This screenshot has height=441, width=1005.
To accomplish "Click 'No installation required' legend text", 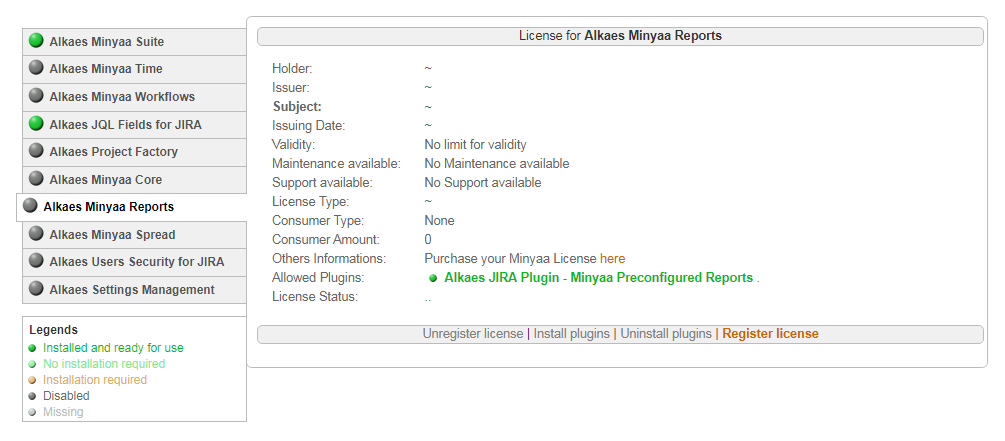I will tap(104, 364).
